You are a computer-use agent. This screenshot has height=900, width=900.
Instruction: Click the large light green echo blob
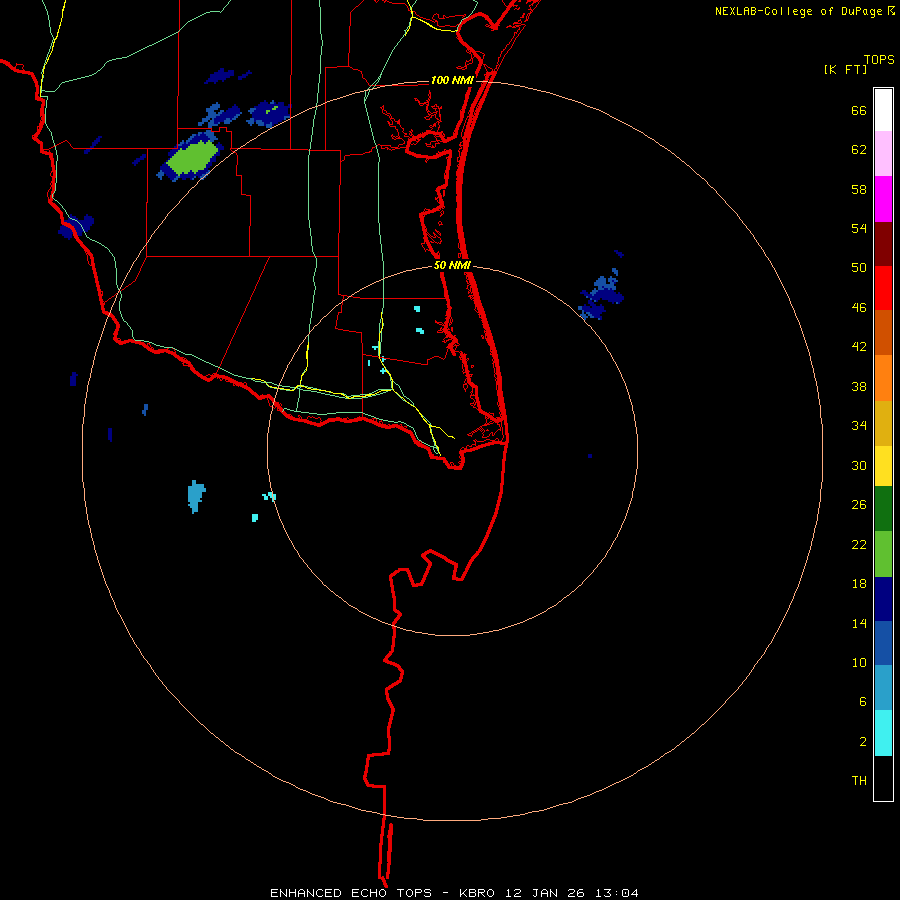194,157
